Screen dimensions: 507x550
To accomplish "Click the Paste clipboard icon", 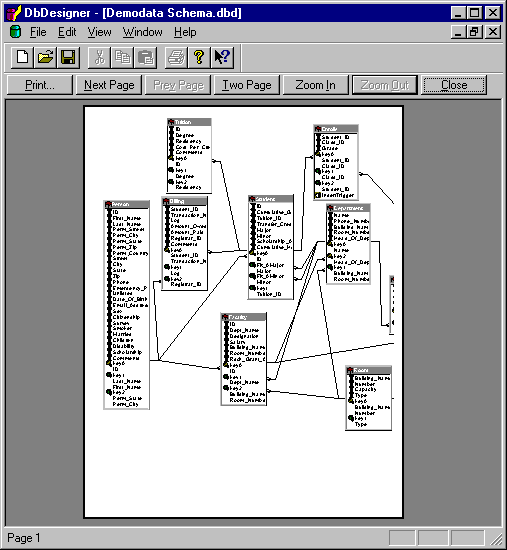I will pos(145,57).
